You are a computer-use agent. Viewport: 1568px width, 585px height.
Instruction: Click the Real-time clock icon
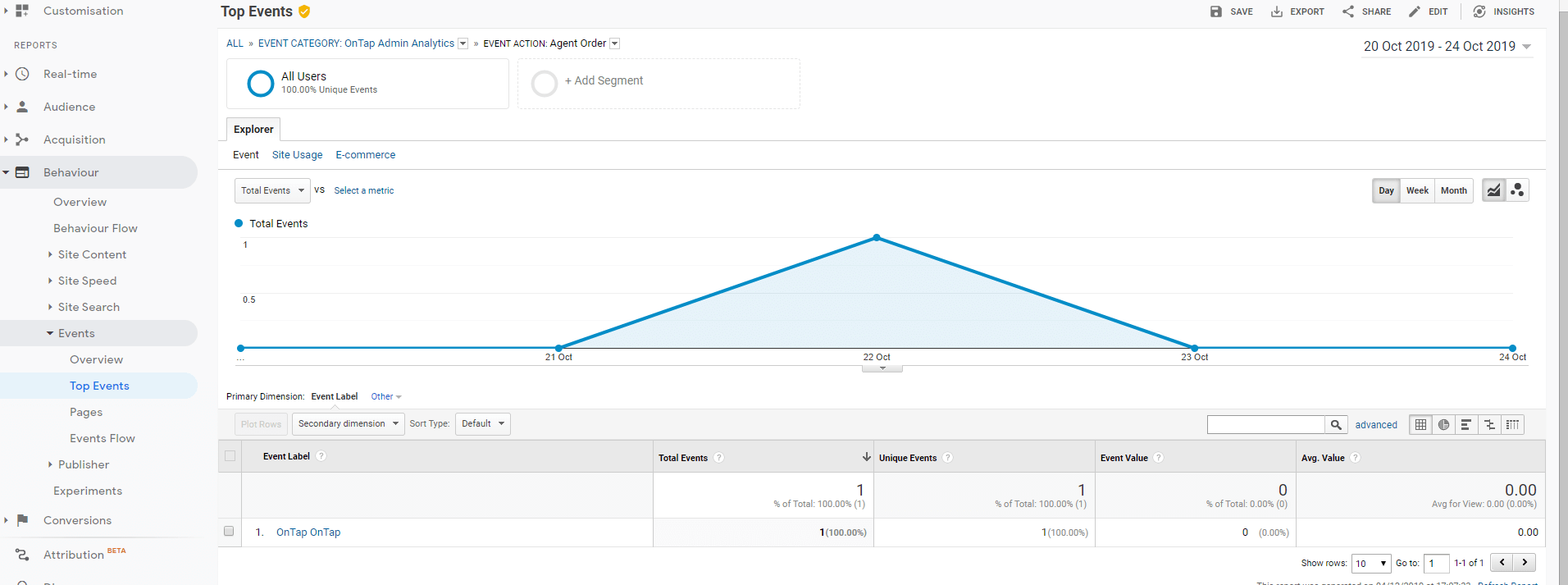click(x=23, y=74)
